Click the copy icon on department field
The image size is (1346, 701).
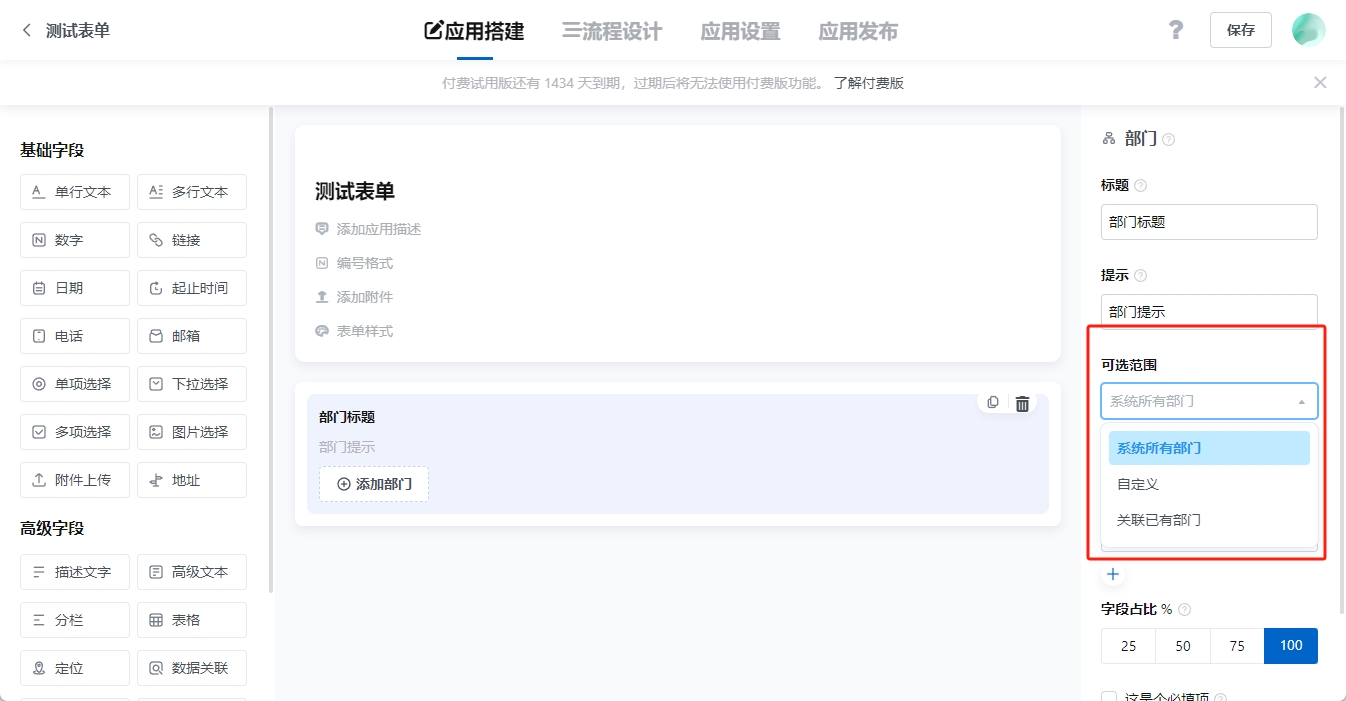(992, 403)
